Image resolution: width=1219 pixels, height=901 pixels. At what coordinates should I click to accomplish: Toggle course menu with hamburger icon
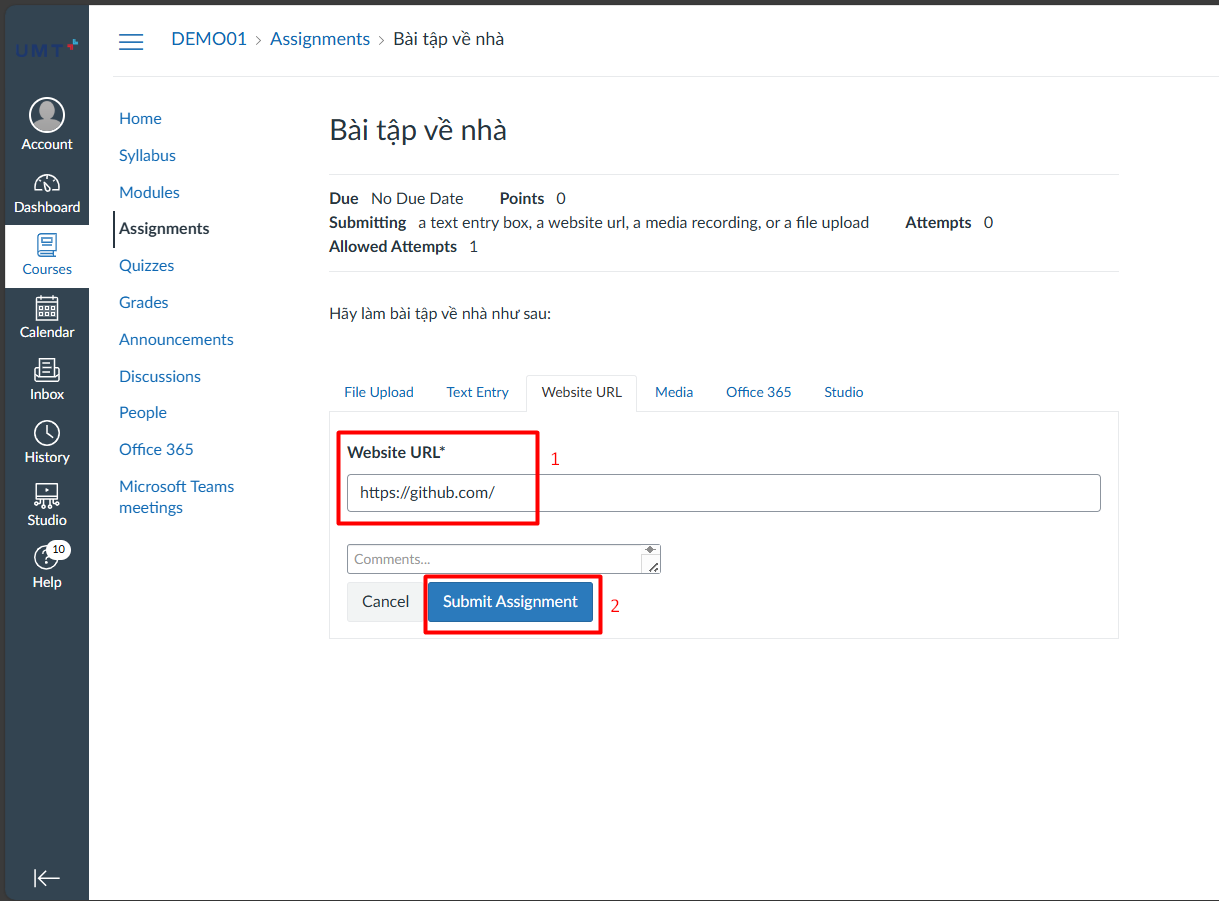tap(131, 41)
